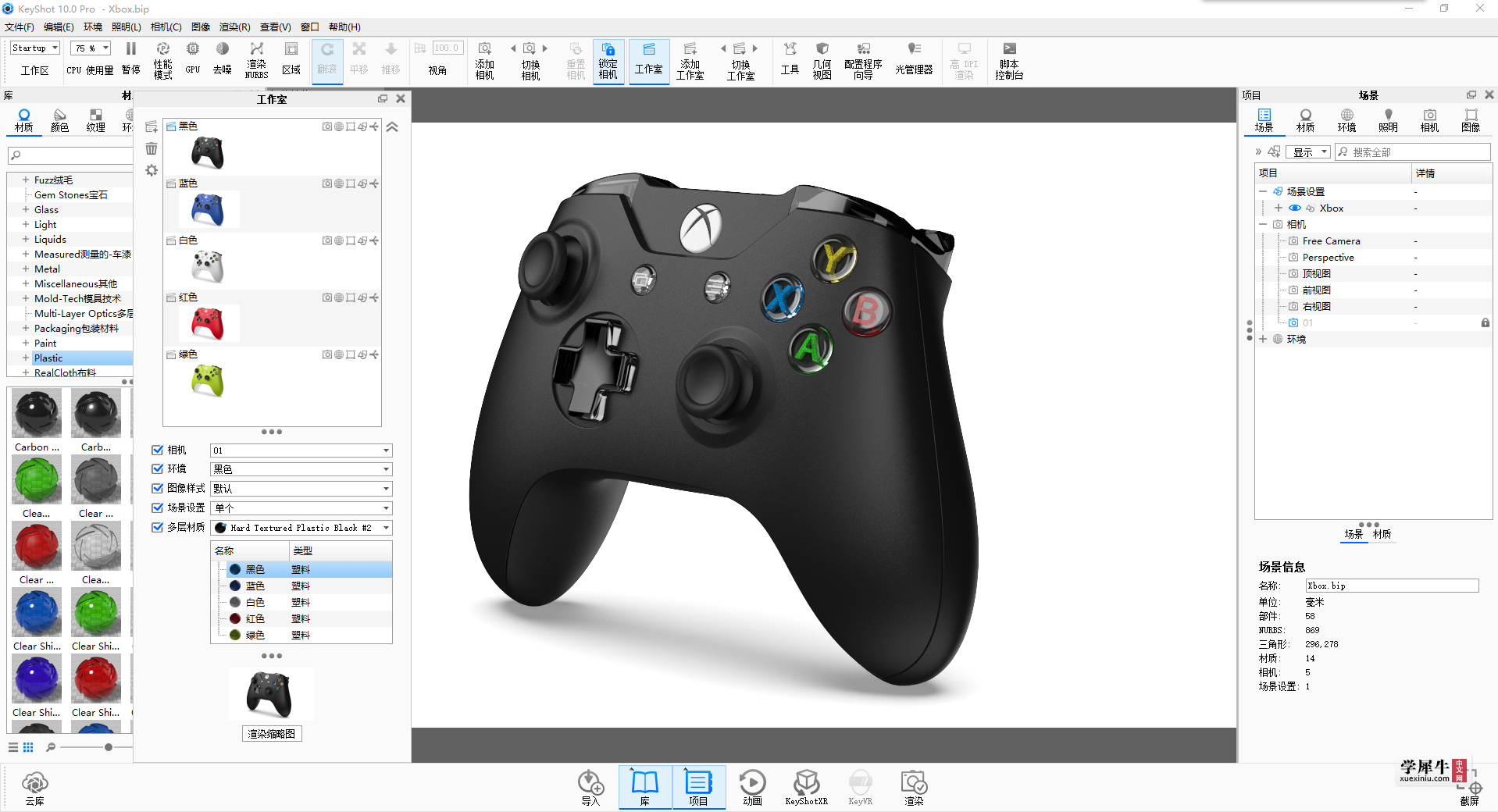Image resolution: width=1498 pixels, height=812 pixels.
Task: Select Free Camera in scene tree
Action: [1331, 241]
